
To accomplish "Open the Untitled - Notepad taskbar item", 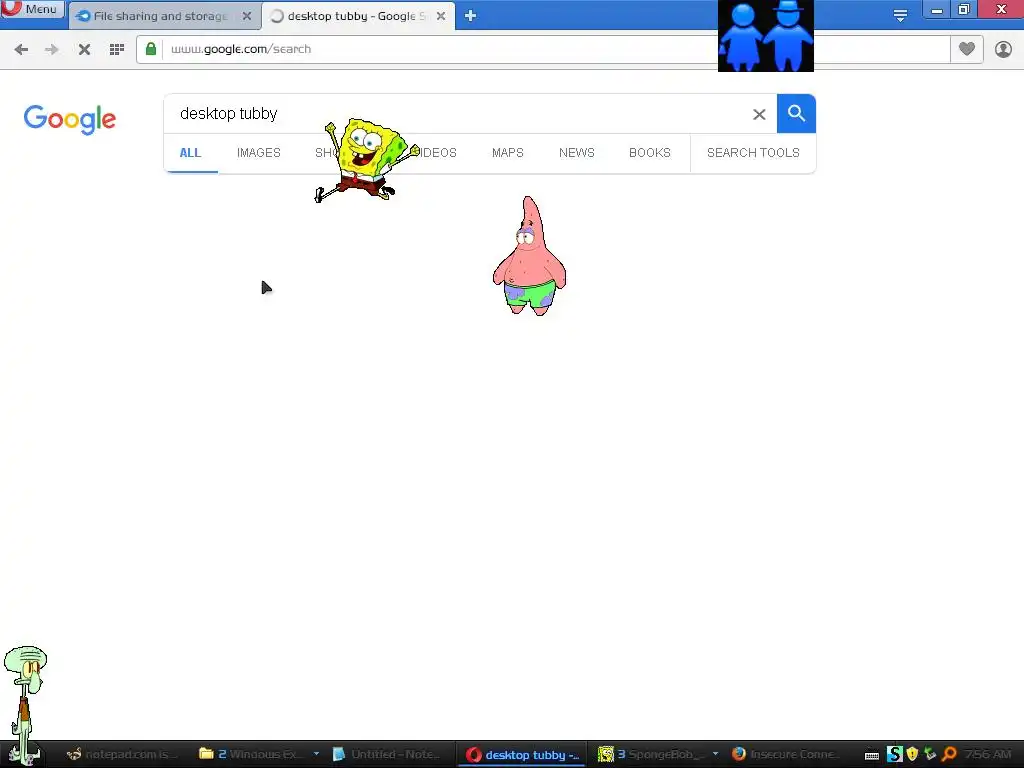I will pyautogui.click(x=389, y=754).
